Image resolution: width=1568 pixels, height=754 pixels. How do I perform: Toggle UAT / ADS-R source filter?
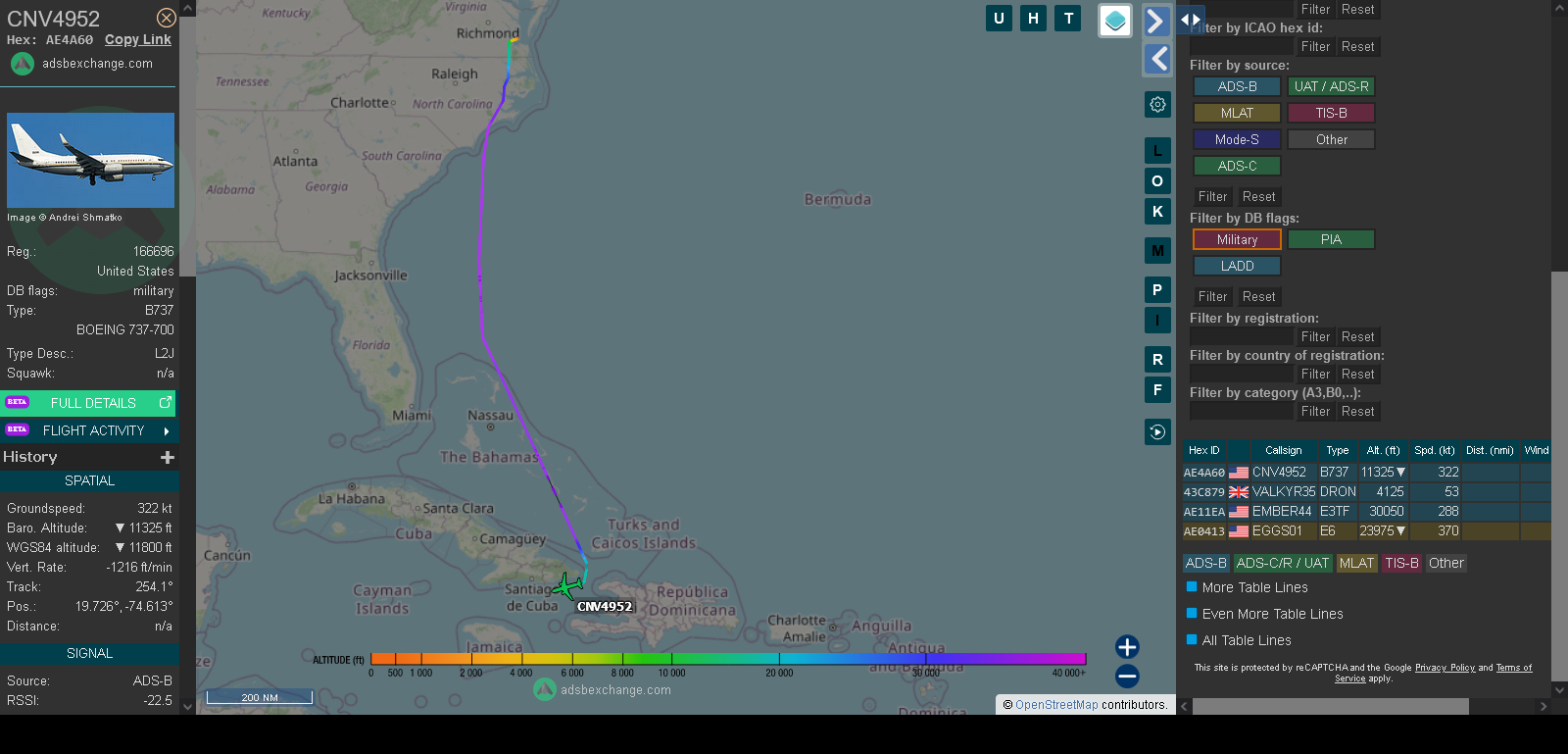(1331, 86)
